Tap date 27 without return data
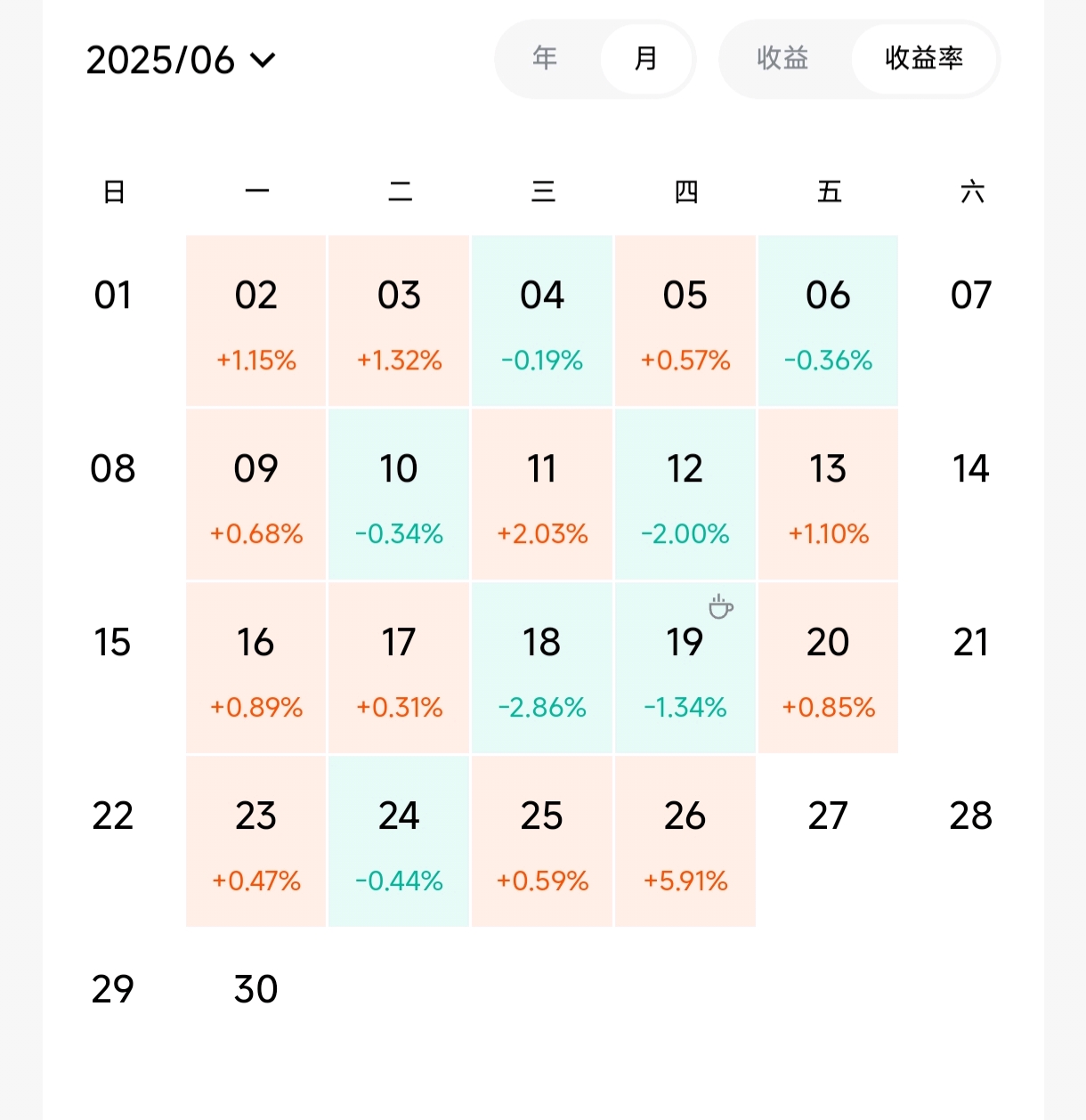The height and width of the screenshot is (1120, 1086). 828,816
